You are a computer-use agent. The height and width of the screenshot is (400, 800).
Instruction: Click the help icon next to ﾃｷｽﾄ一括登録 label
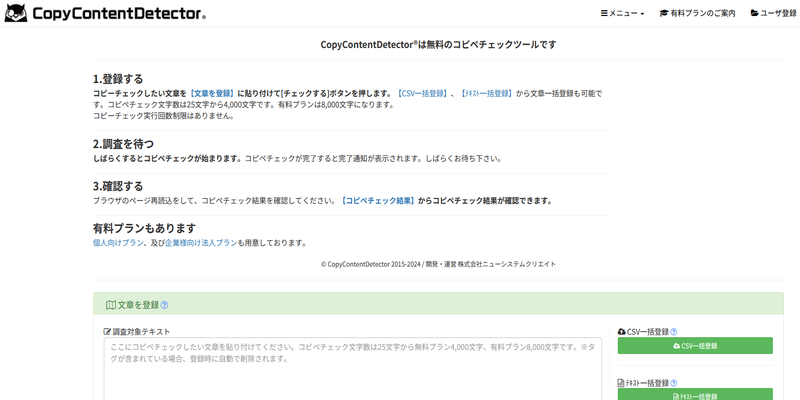(x=674, y=383)
